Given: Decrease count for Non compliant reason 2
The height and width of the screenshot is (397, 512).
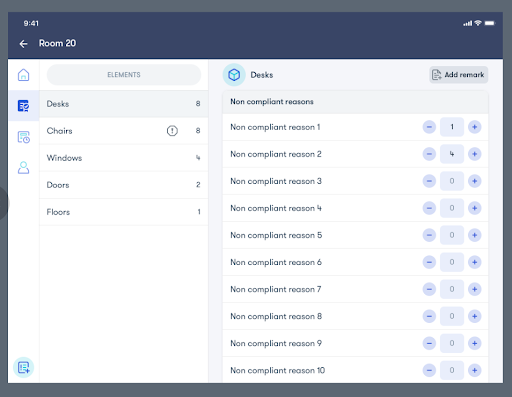Looking at the screenshot, I should pyautogui.click(x=429, y=154).
